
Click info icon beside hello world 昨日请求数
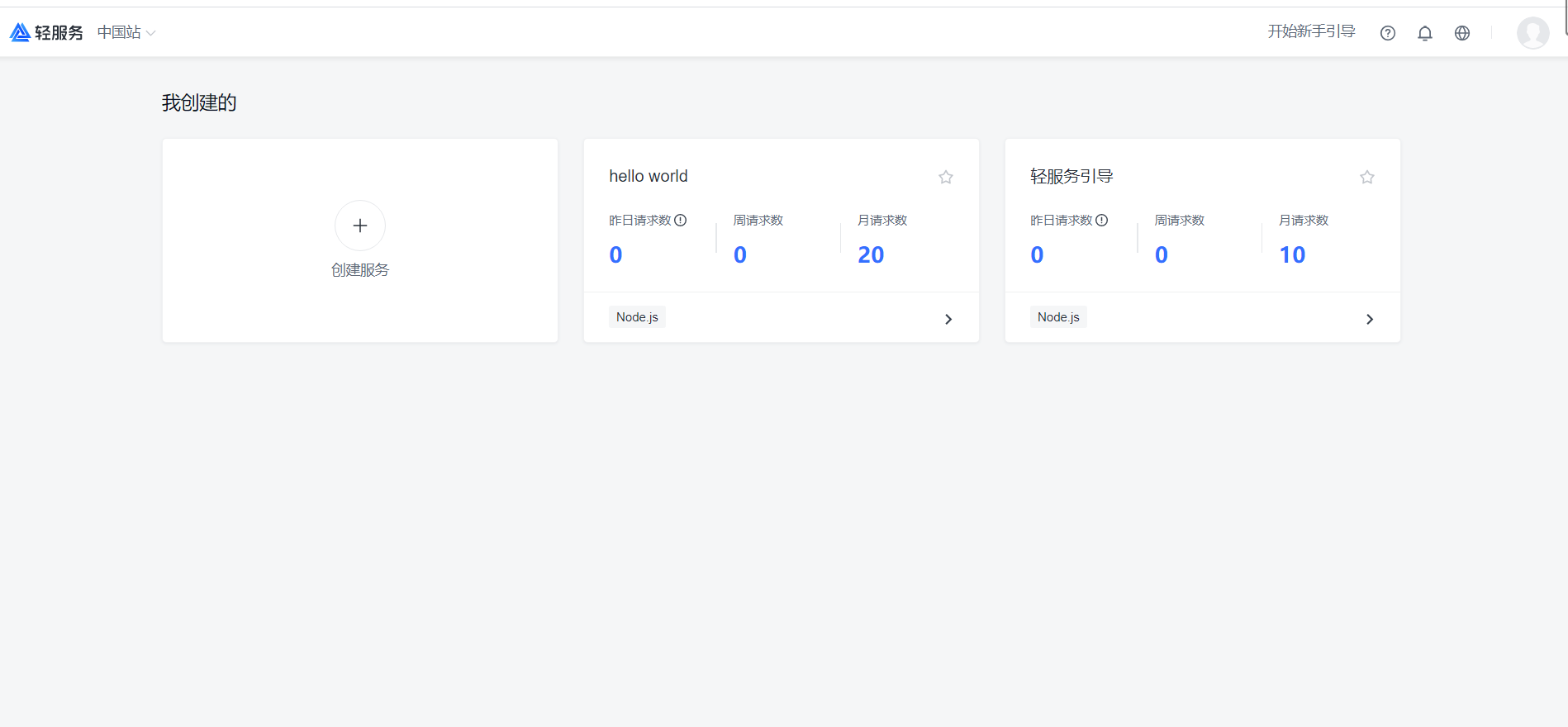point(681,221)
